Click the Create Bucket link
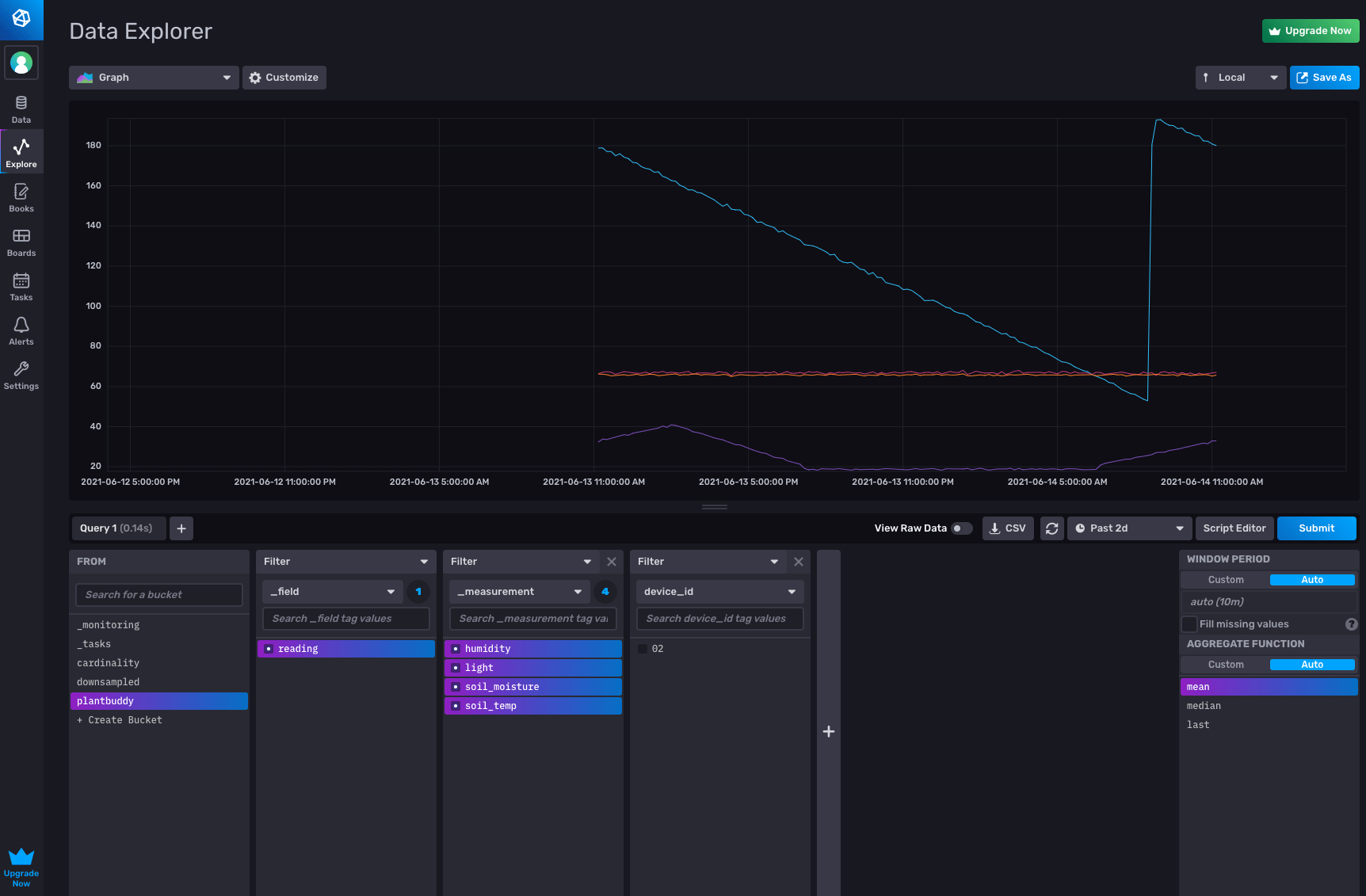This screenshot has width=1366, height=896. (x=120, y=719)
